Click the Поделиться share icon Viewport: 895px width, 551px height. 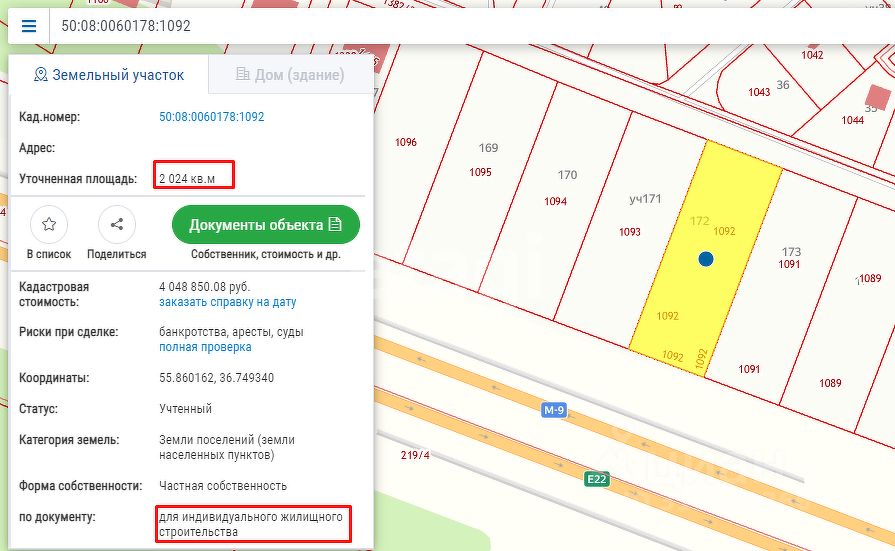pos(116,224)
